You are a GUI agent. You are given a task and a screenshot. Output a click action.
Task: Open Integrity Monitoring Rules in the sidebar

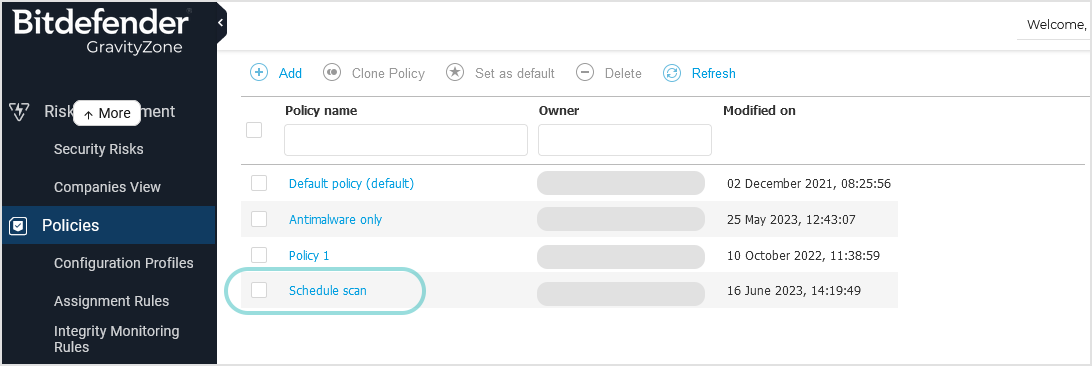tap(116, 339)
